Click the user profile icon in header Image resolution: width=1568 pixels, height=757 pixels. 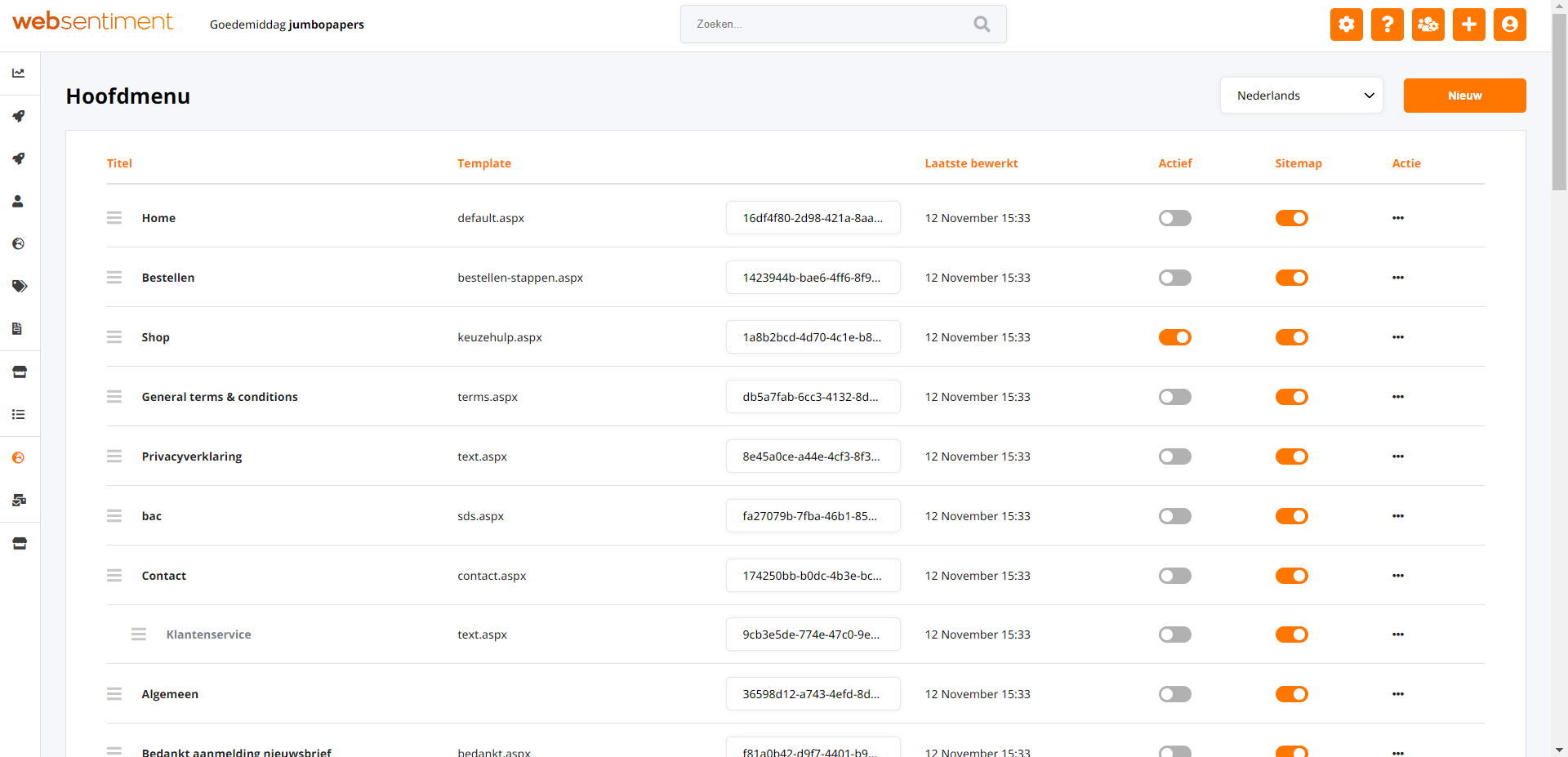[x=1509, y=24]
